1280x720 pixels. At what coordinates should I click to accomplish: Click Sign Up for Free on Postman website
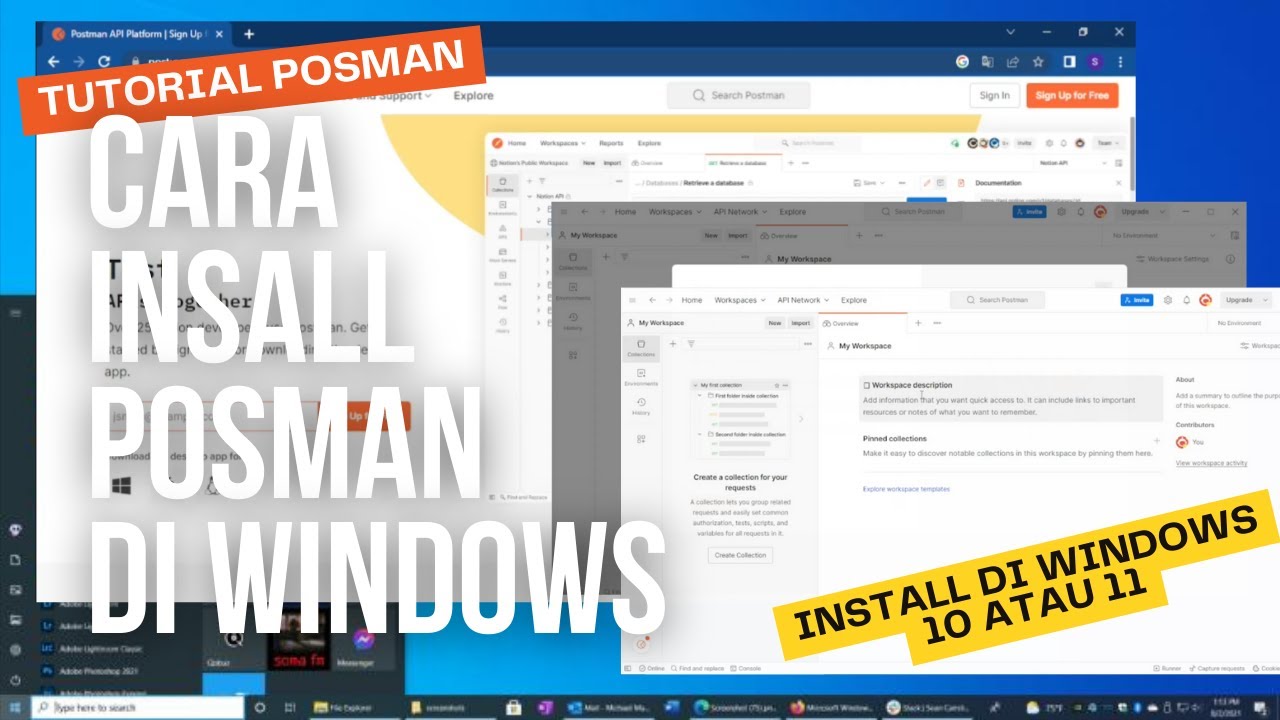click(1072, 95)
